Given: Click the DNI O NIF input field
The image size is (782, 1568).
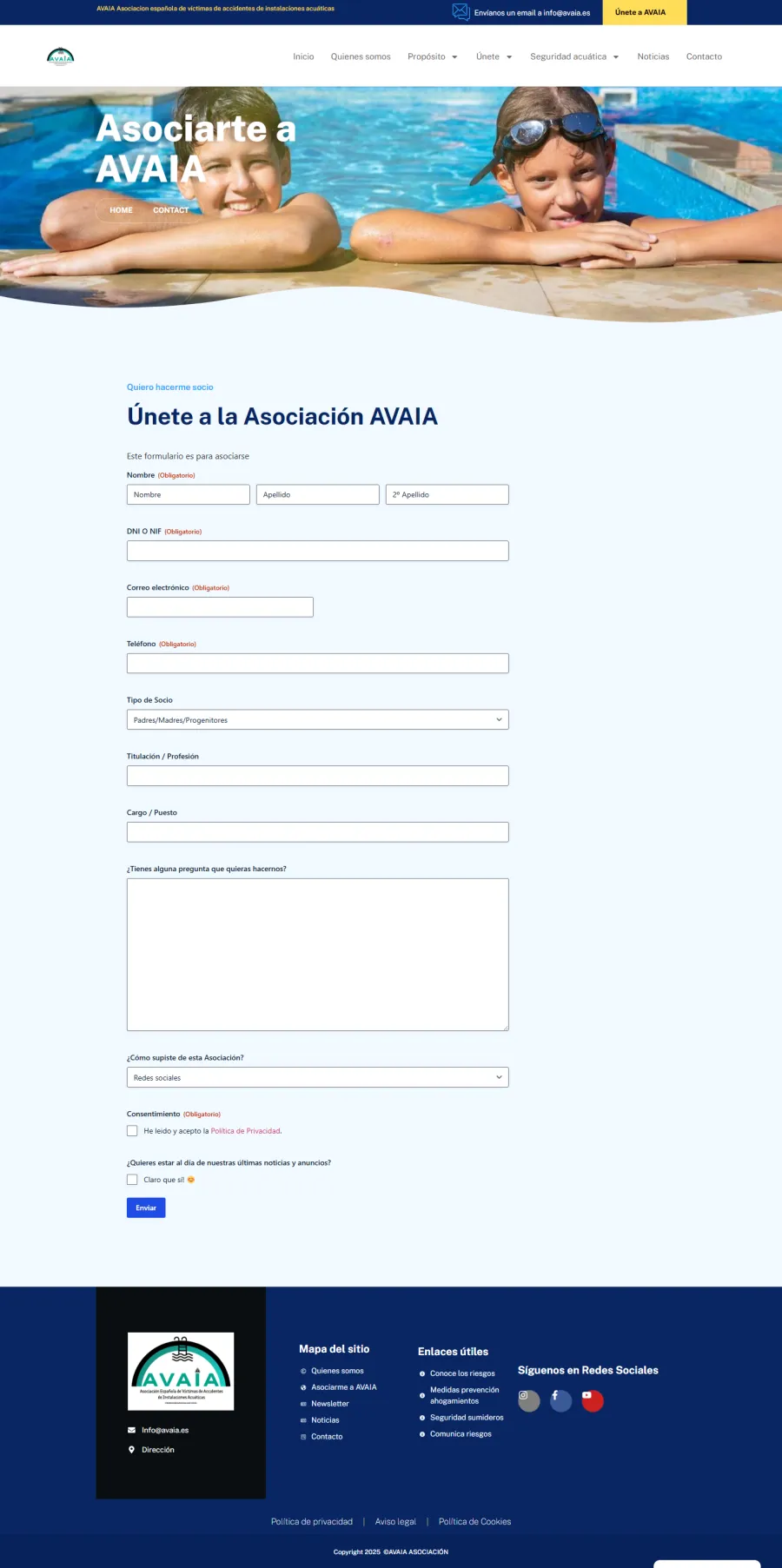Looking at the screenshot, I should [x=318, y=551].
